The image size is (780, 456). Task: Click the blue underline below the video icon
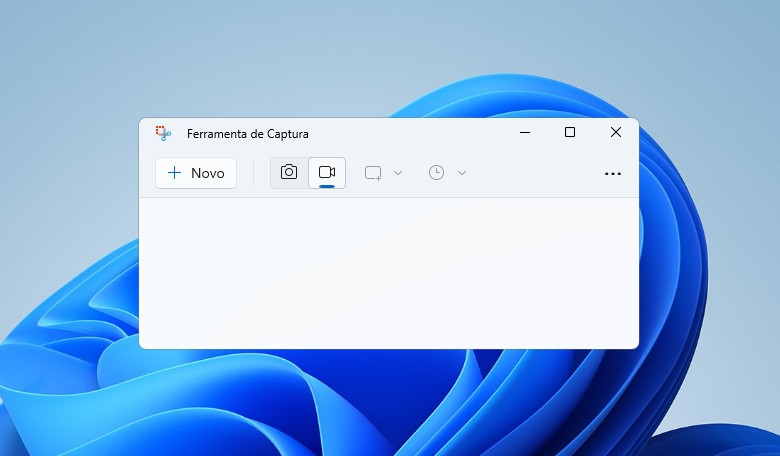[x=326, y=185]
